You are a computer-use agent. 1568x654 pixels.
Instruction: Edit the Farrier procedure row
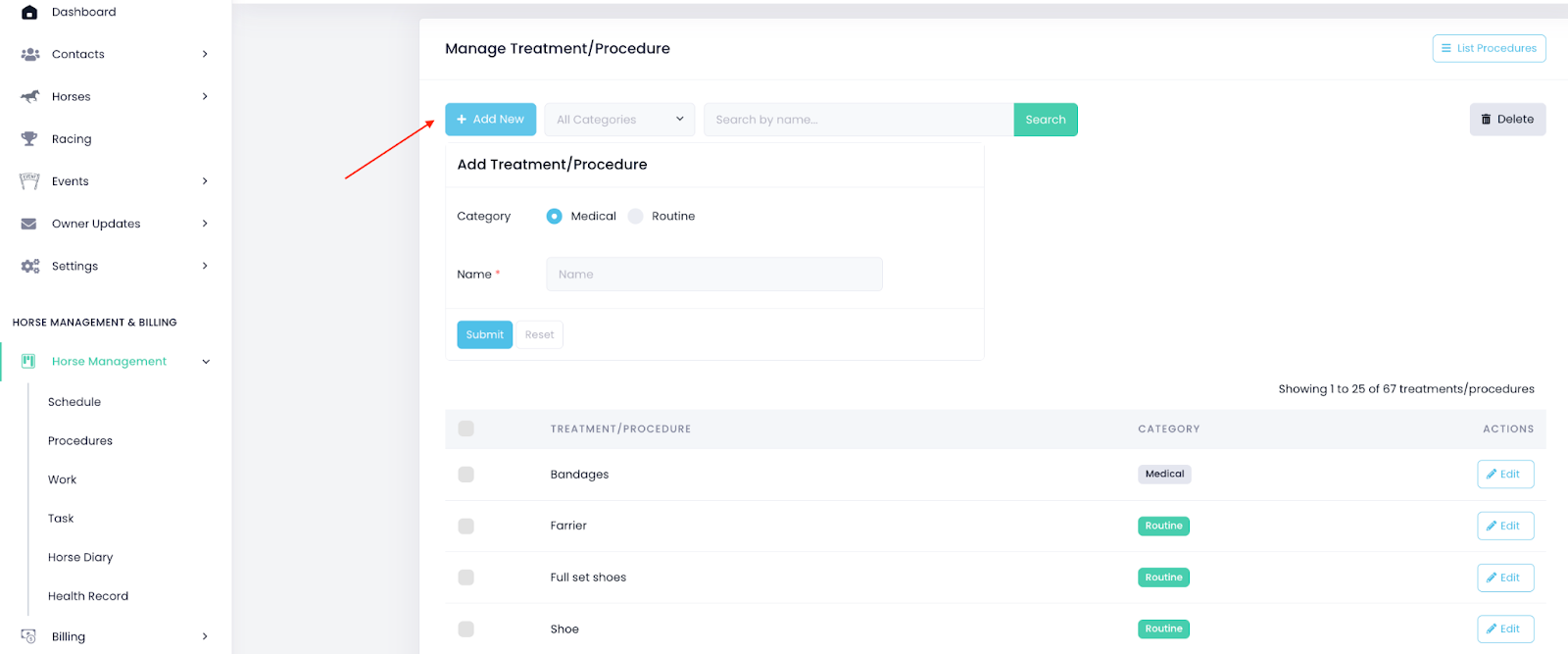(x=1504, y=527)
